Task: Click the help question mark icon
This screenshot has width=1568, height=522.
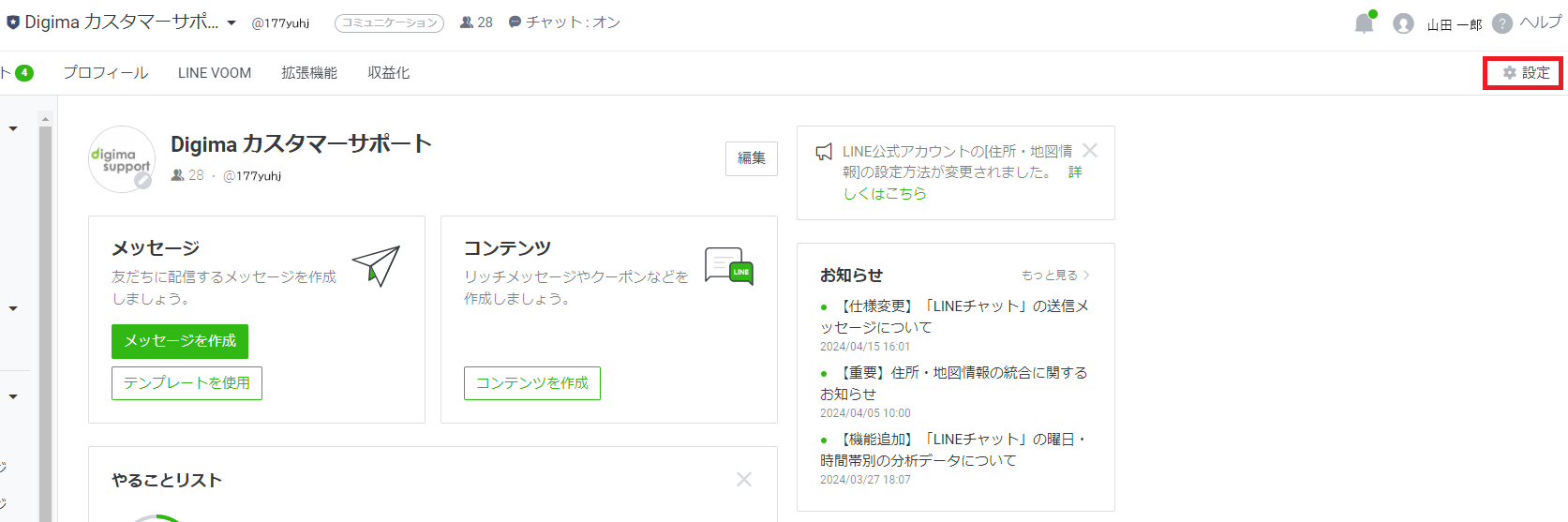Action: 1502,23
